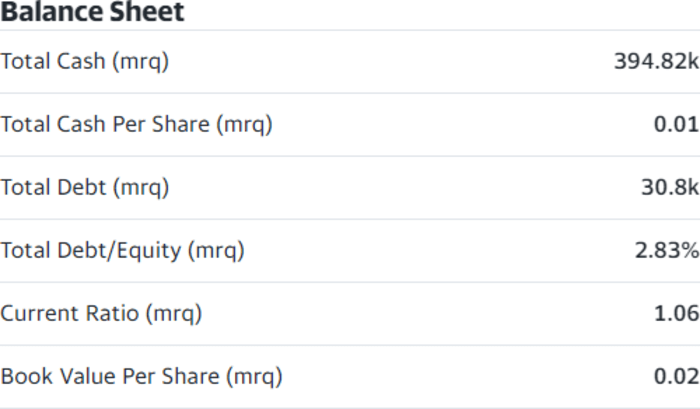Click the 1.06 current ratio value
Viewport: 700px width, 409px height.
[x=676, y=313]
